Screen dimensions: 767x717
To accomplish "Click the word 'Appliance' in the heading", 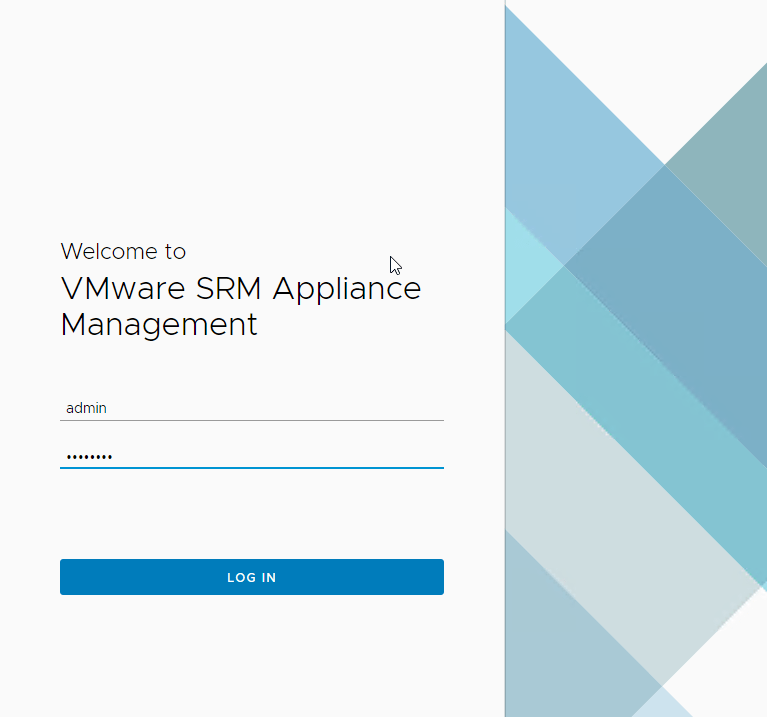I will [x=347, y=289].
